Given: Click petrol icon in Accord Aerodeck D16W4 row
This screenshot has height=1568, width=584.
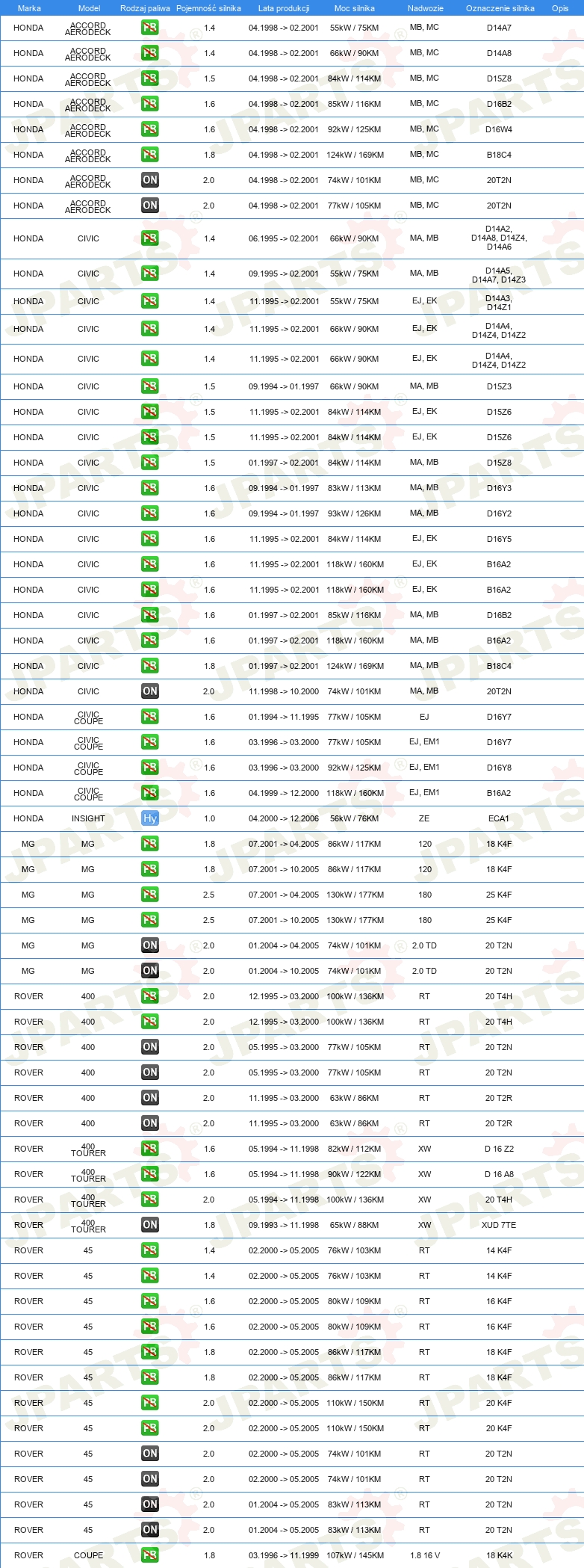Looking at the screenshot, I should coord(150,129).
